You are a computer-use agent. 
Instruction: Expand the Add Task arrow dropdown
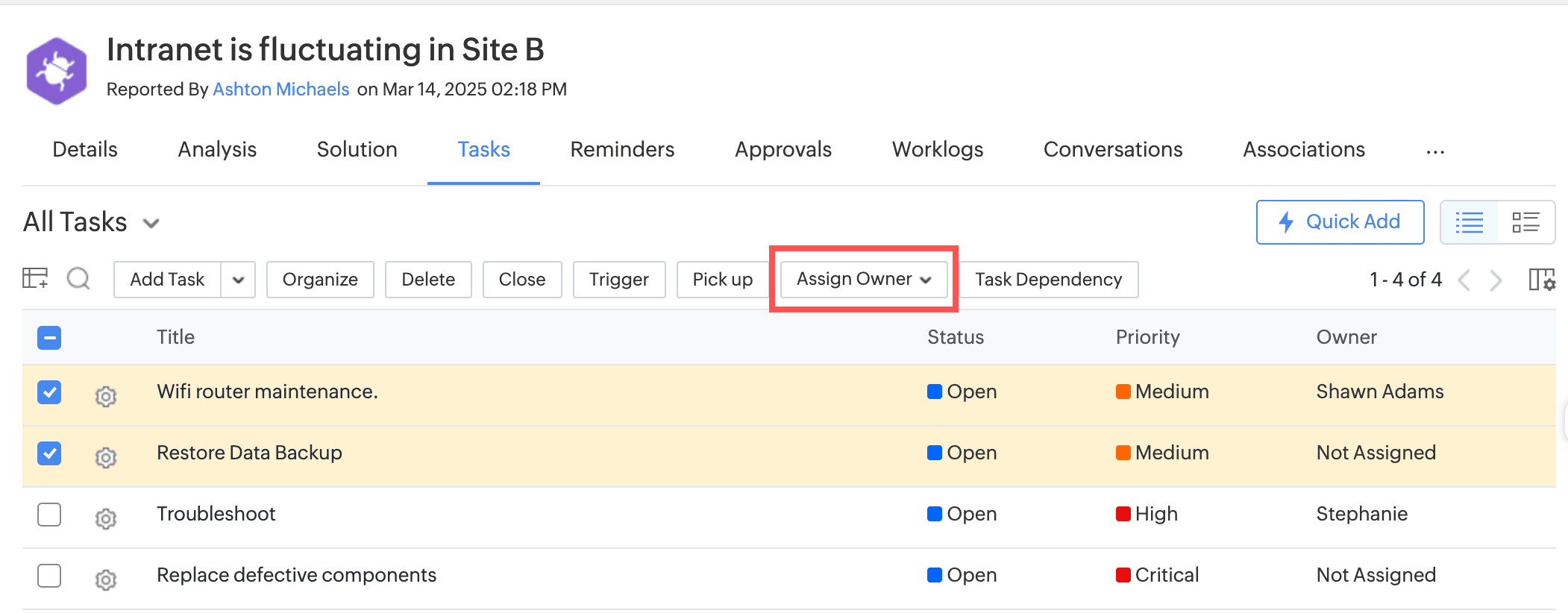[238, 280]
